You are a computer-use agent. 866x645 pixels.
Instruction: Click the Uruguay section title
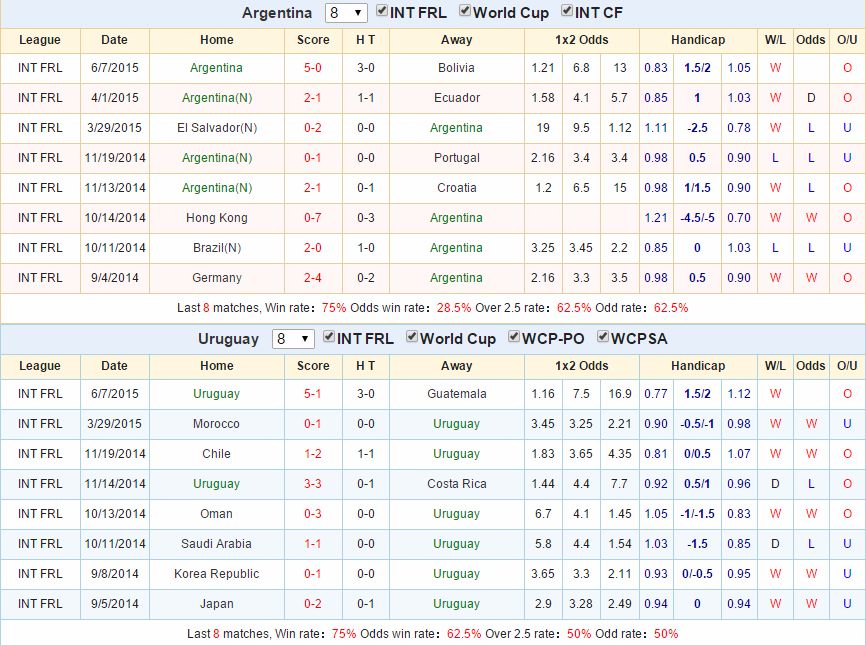pos(228,339)
